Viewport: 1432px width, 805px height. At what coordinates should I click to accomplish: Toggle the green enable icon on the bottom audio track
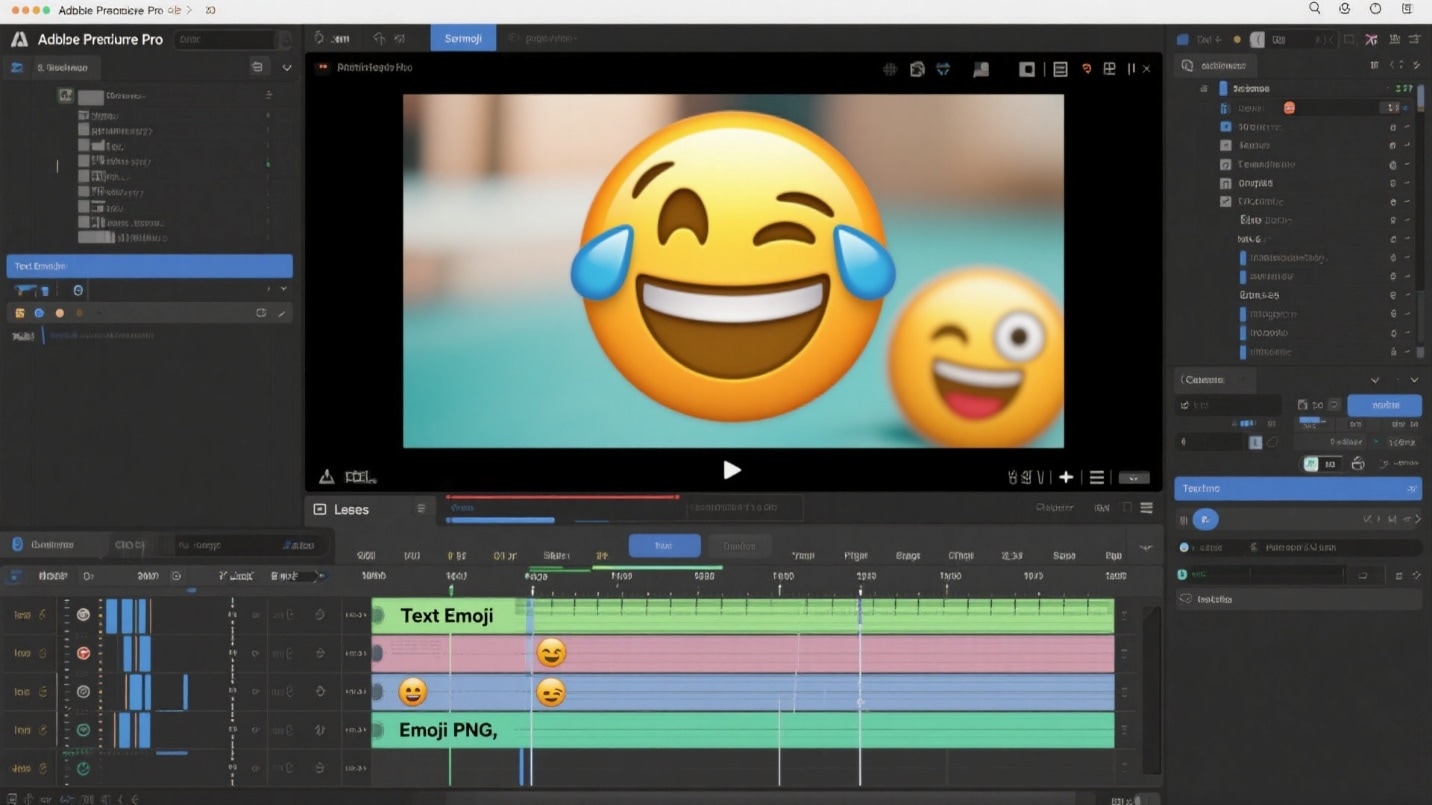83,768
